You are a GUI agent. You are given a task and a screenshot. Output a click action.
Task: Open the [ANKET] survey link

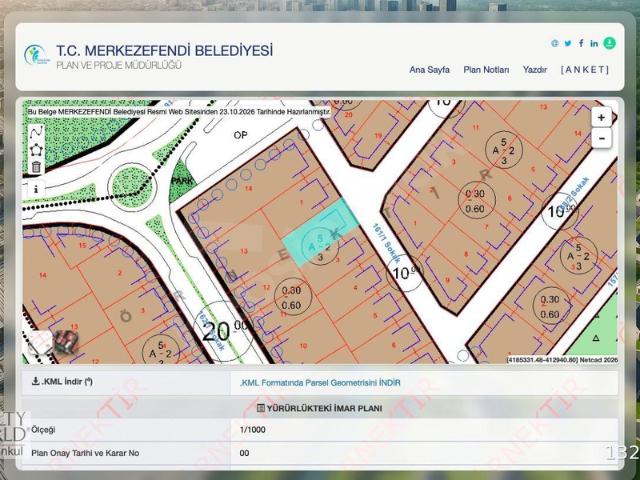(x=585, y=70)
